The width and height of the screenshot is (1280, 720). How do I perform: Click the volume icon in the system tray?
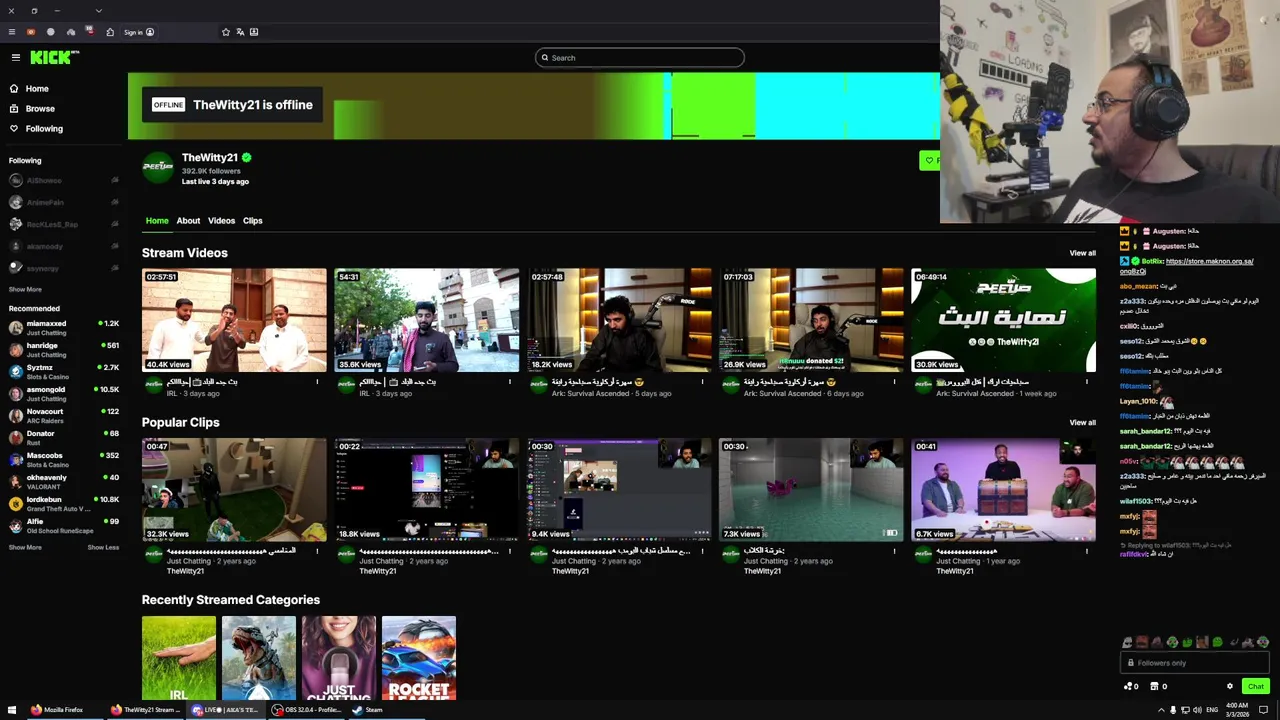pos(1197,710)
